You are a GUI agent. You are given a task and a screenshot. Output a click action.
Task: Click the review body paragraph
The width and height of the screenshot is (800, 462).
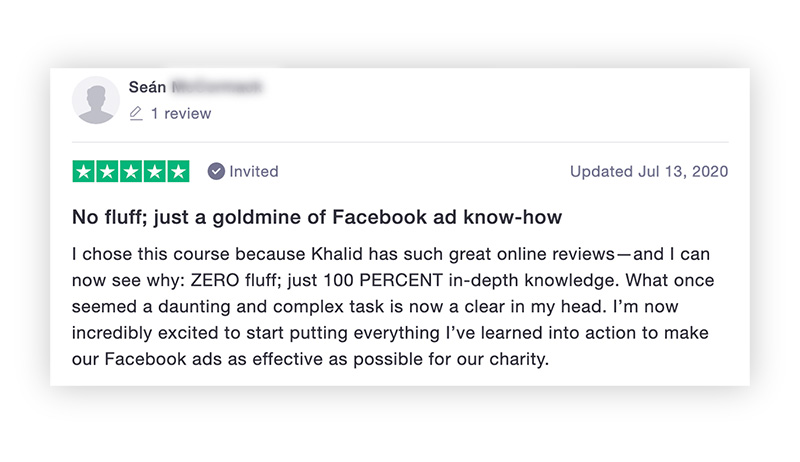coord(393,306)
